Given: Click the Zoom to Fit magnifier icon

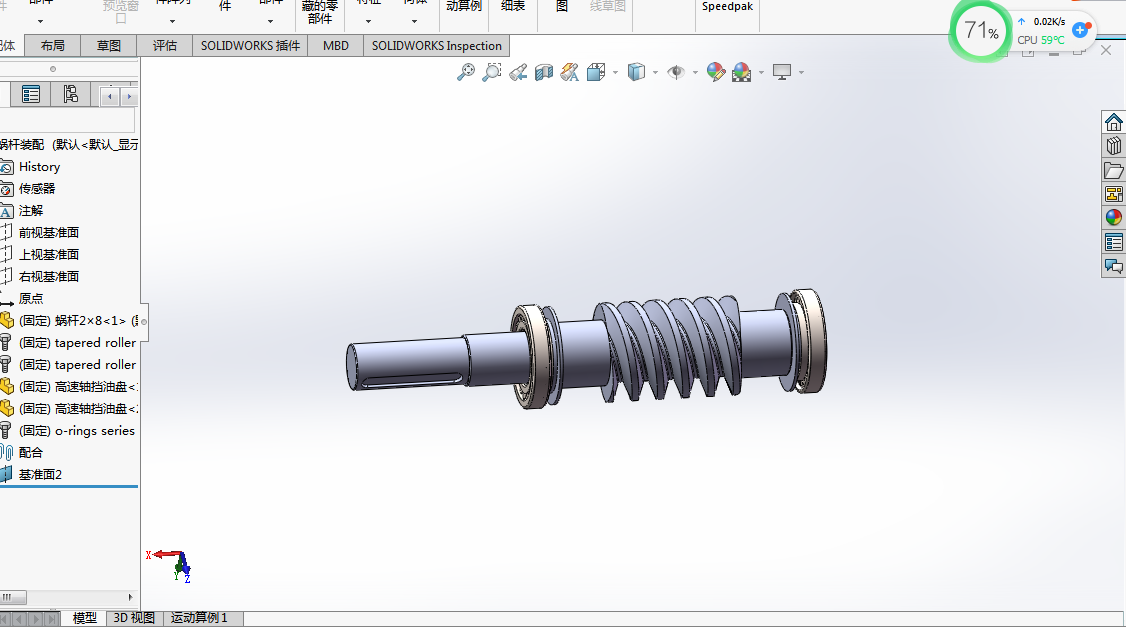Looking at the screenshot, I should [x=466, y=72].
